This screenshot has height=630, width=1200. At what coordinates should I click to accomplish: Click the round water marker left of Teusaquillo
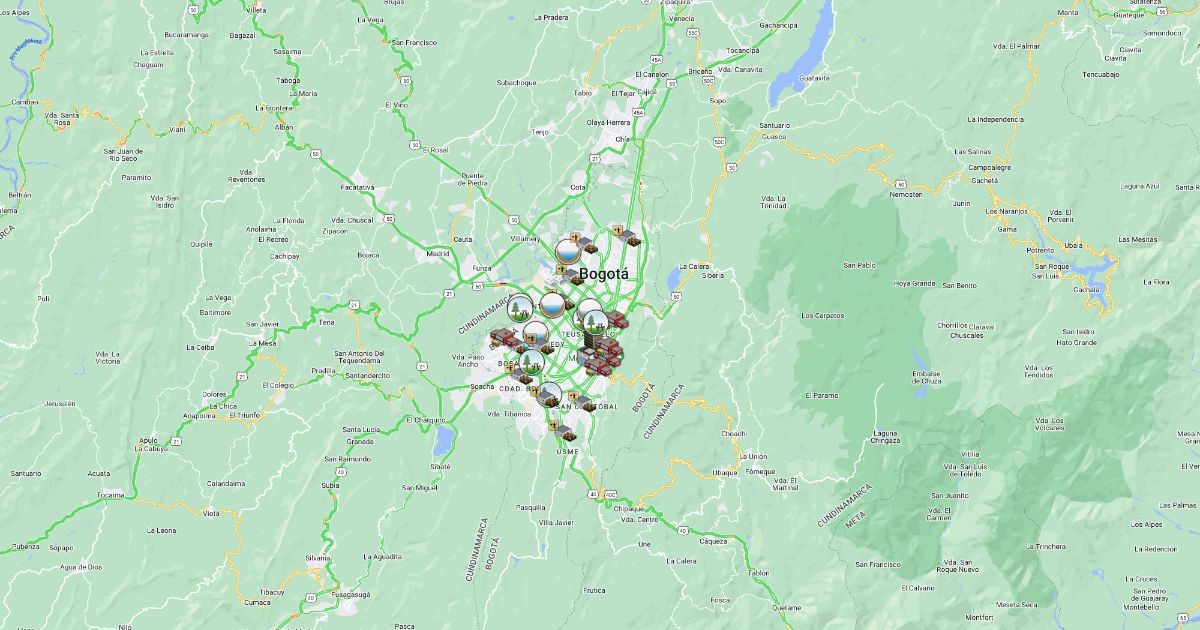(551, 304)
